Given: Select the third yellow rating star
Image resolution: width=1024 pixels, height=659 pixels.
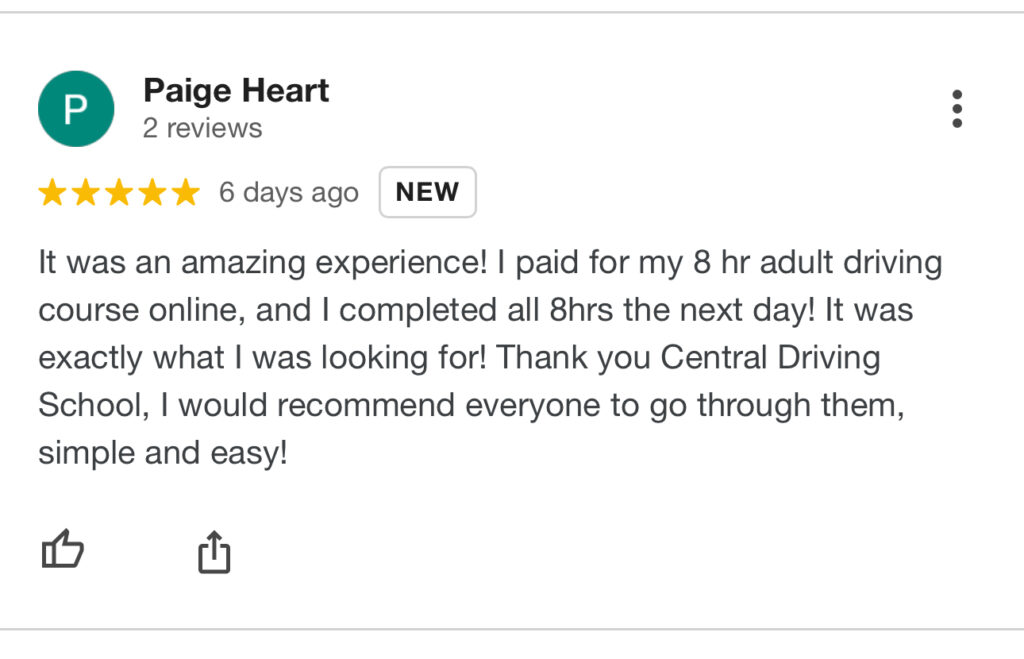Looking at the screenshot, I should click(x=119, y=192).
